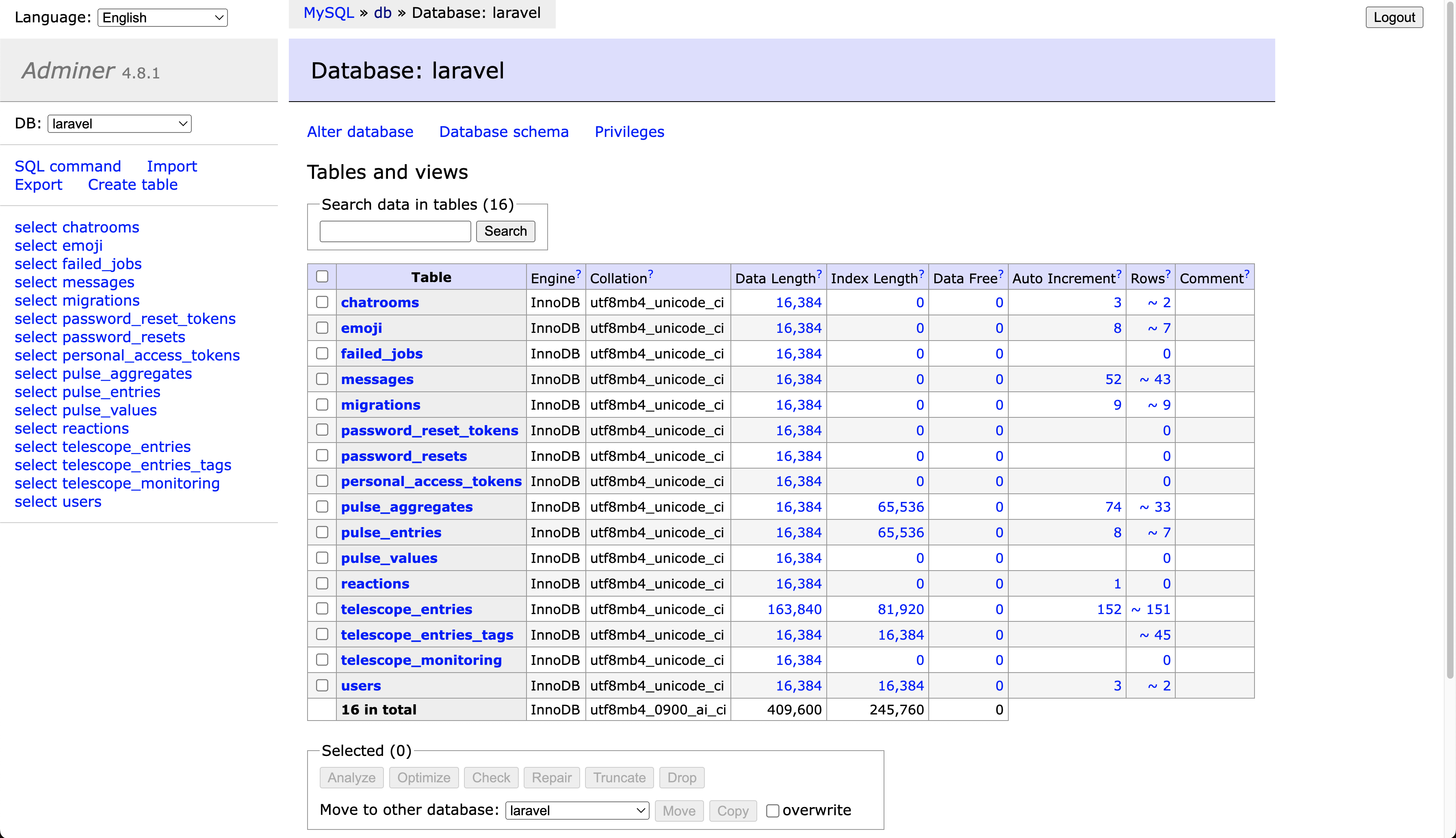Click the Search button
Screen dimensions: 1456x838
click(506, 231)
